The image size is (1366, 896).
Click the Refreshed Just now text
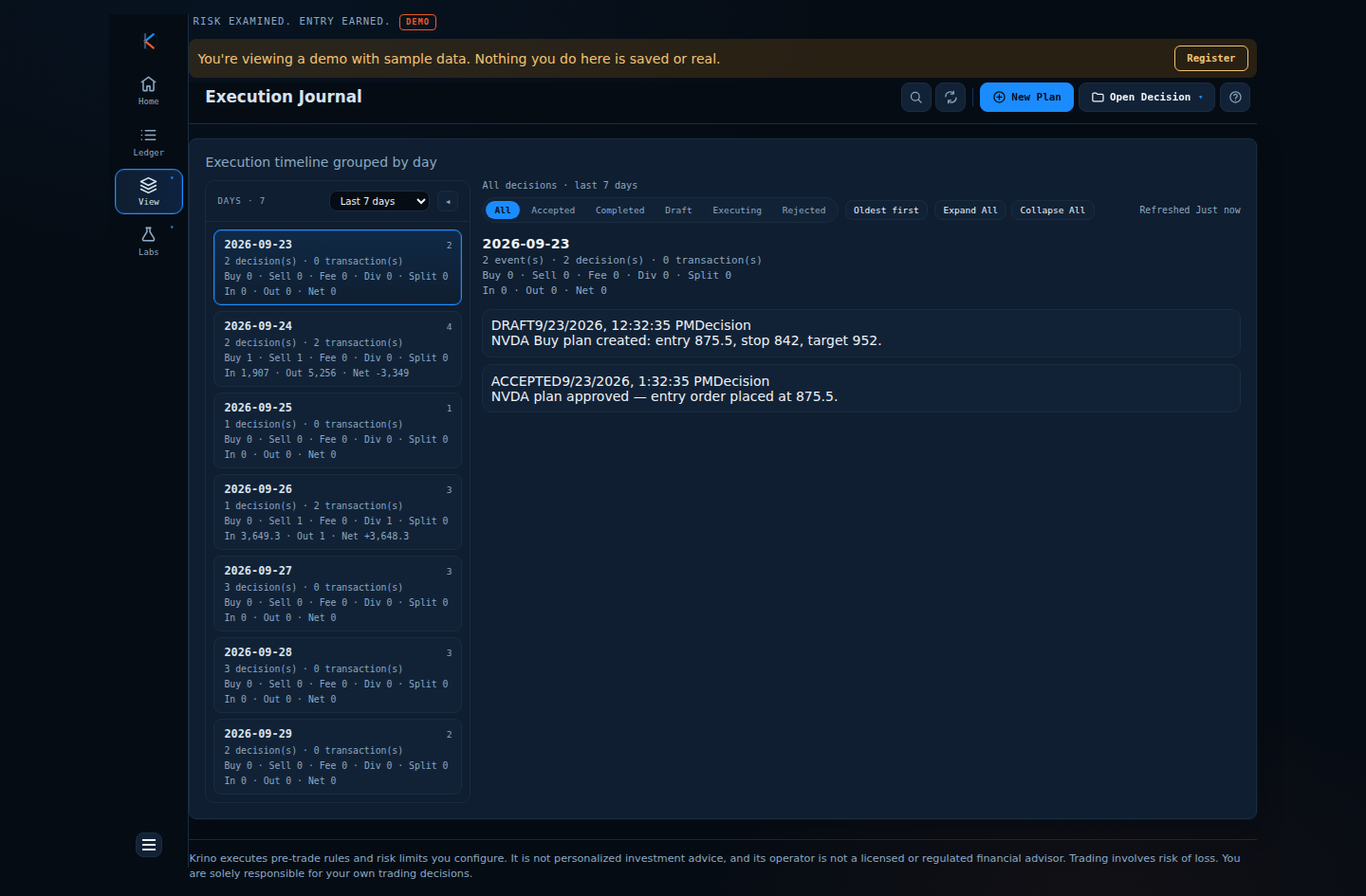tap(1190, 210)
